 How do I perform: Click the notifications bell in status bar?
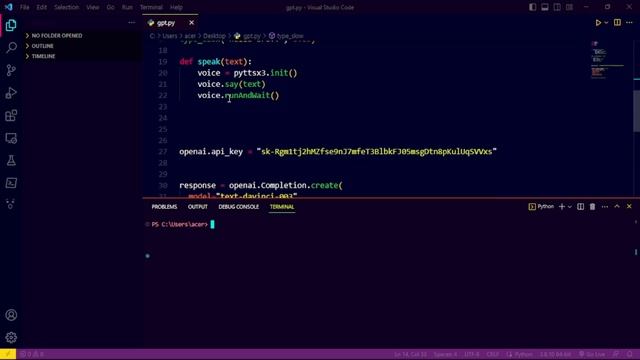(x=630, y=354)
